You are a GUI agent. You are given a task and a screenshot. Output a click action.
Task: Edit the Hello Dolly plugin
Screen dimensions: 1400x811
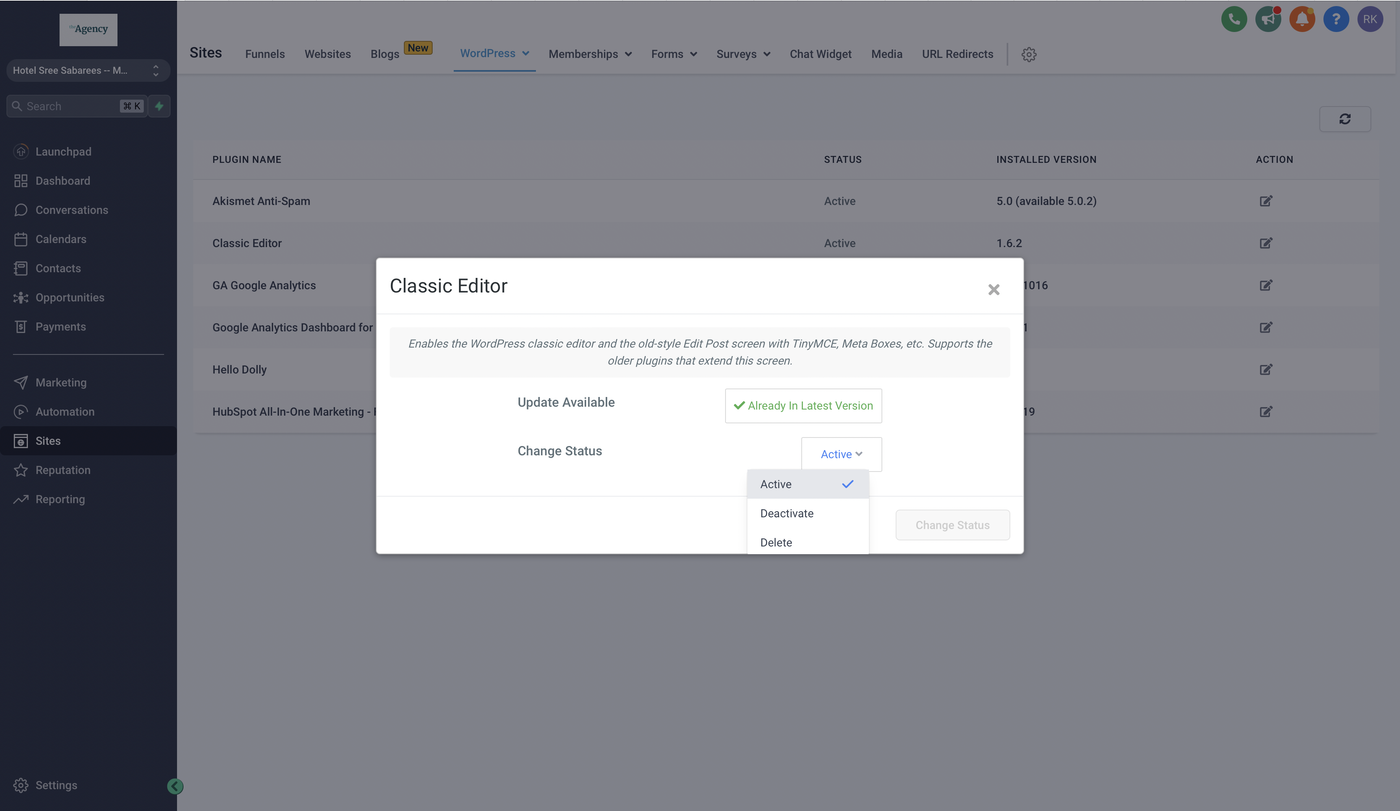[1266, 369]
